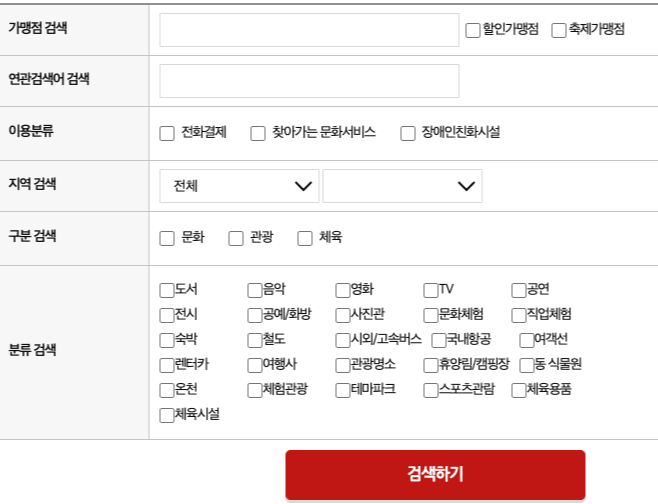The height and width of the screenshot is (504, 658).
Task: Check the 숙박 checkbox
Action: (x=167, y=340)
